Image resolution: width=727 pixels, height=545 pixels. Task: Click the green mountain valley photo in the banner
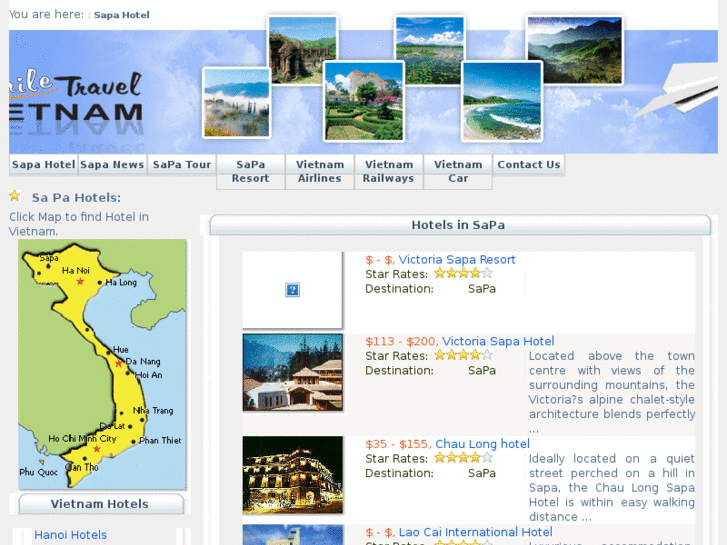[x=575, y=50]
